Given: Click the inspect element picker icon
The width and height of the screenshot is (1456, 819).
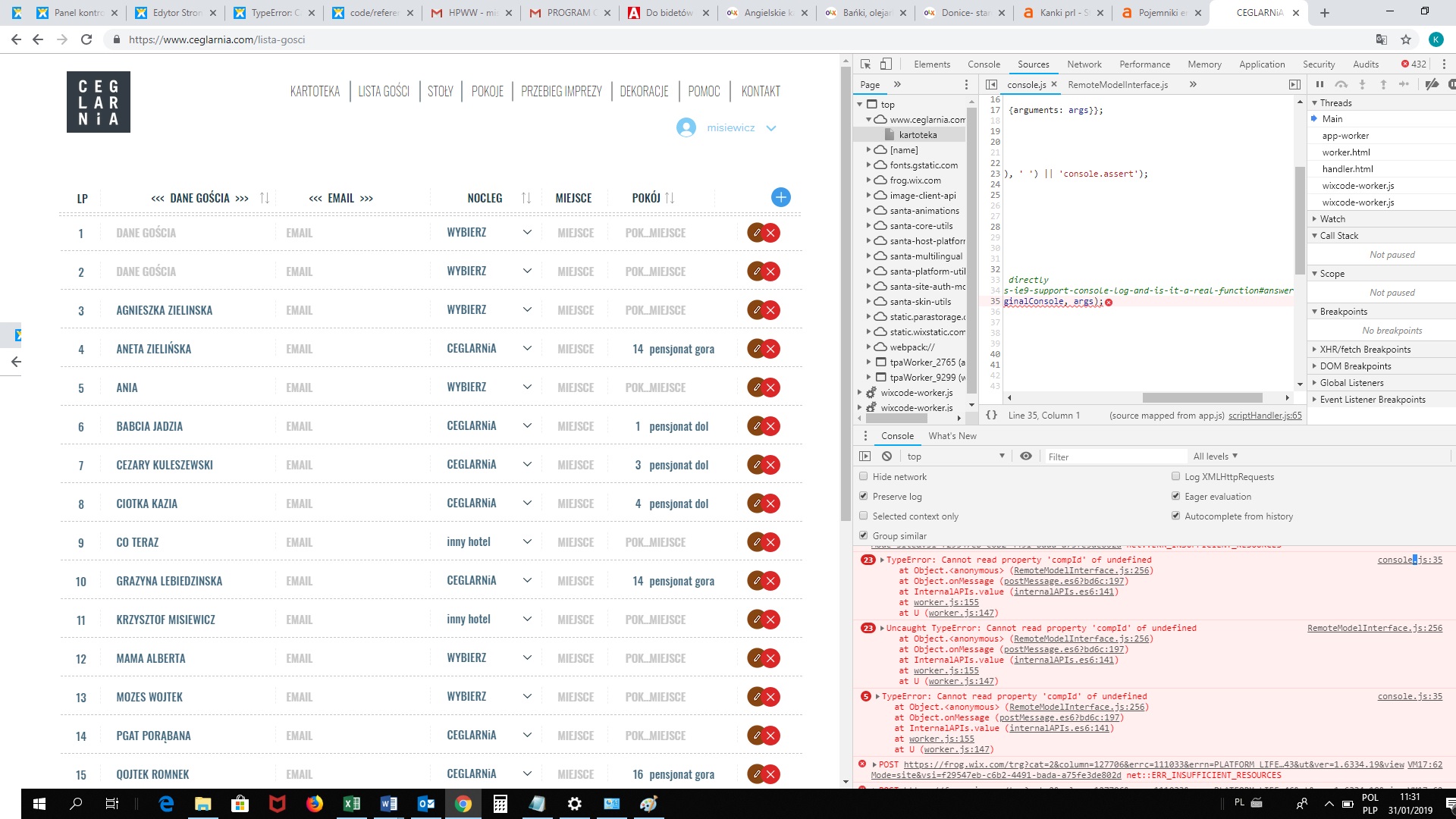Looking at the screenshot, I should pyautogui.click(x=865, y=64).
